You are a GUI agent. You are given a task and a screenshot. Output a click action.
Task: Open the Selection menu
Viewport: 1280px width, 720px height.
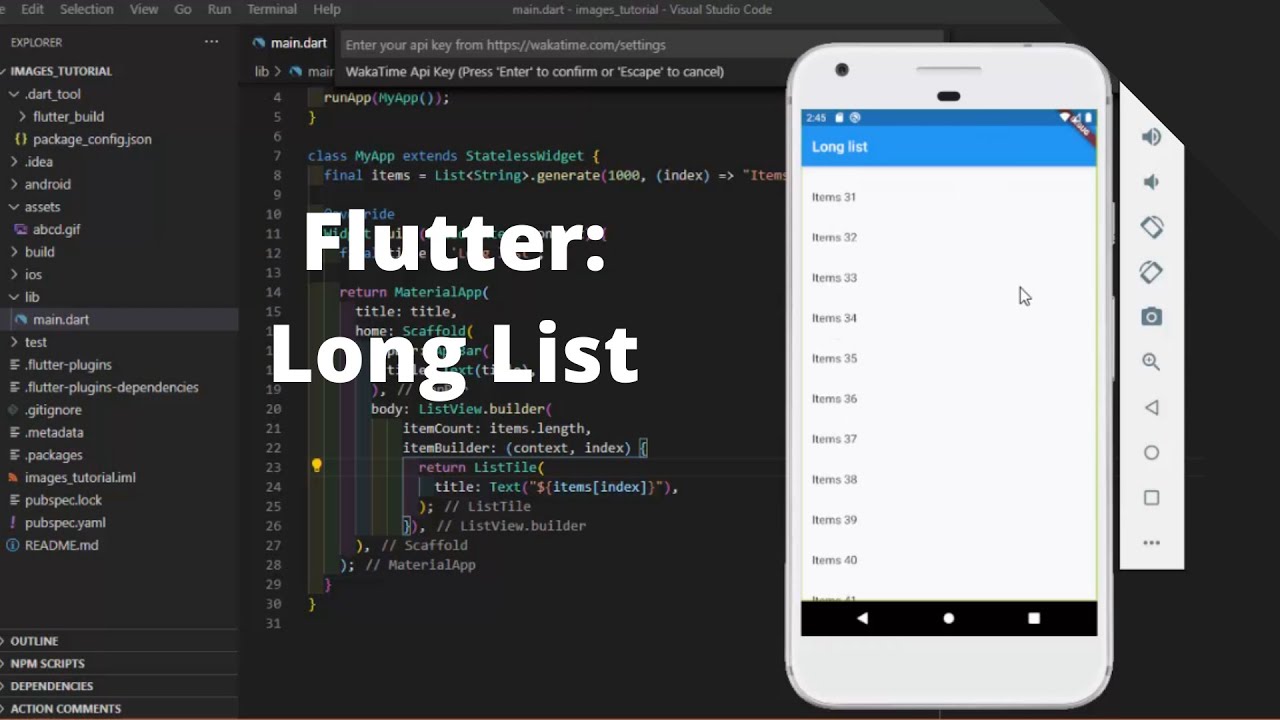click(x=86, y=9)
